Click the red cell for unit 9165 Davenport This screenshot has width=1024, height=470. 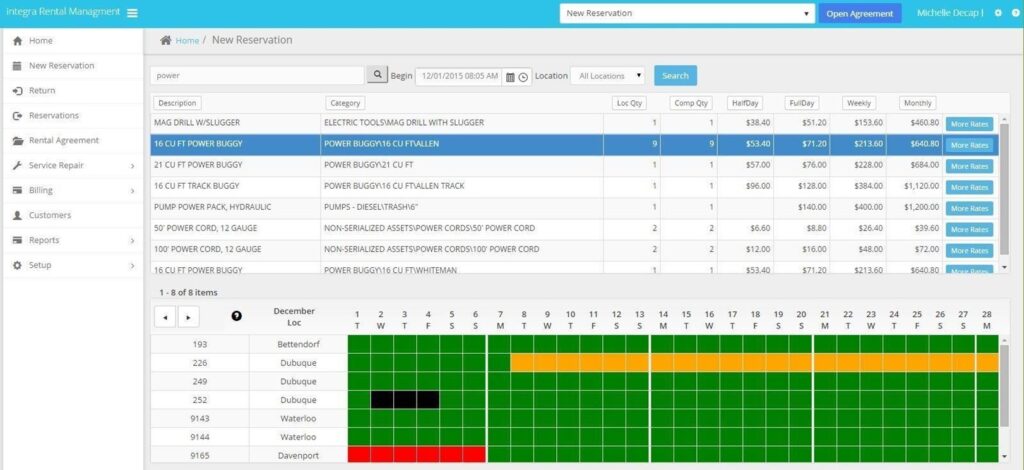[417, 454]
